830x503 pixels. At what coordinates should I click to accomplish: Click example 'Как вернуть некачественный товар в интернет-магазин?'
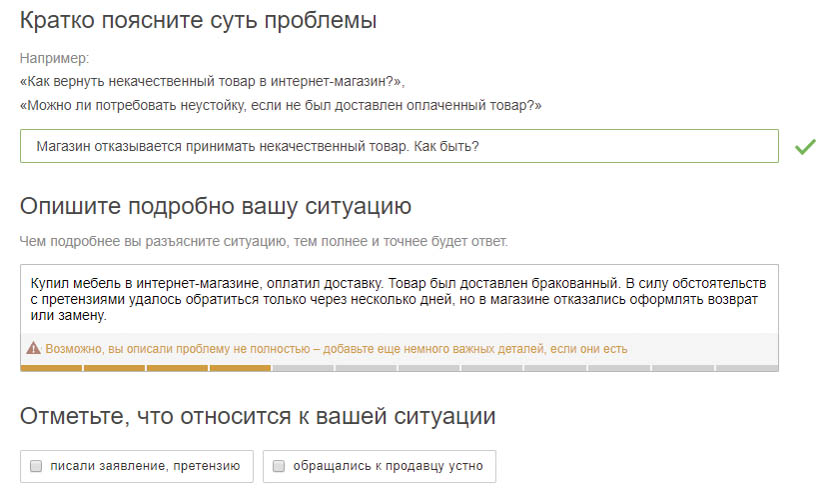point(212,82)
